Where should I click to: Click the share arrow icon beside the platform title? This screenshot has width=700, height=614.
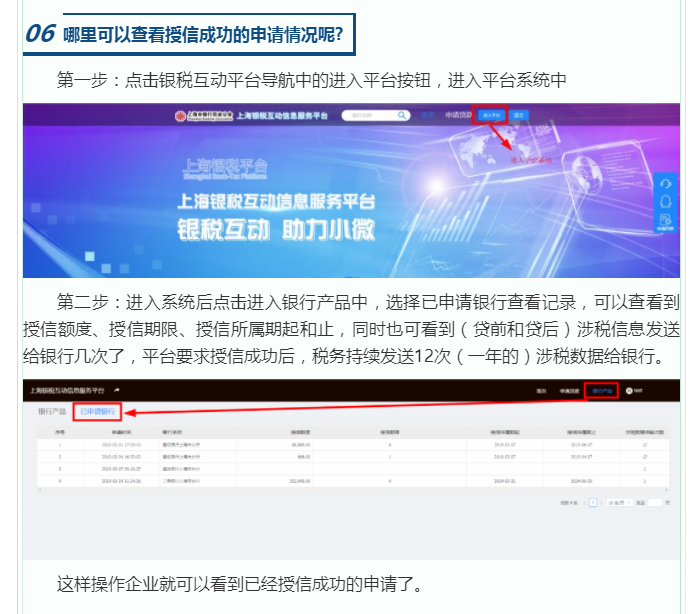point(117,389)
